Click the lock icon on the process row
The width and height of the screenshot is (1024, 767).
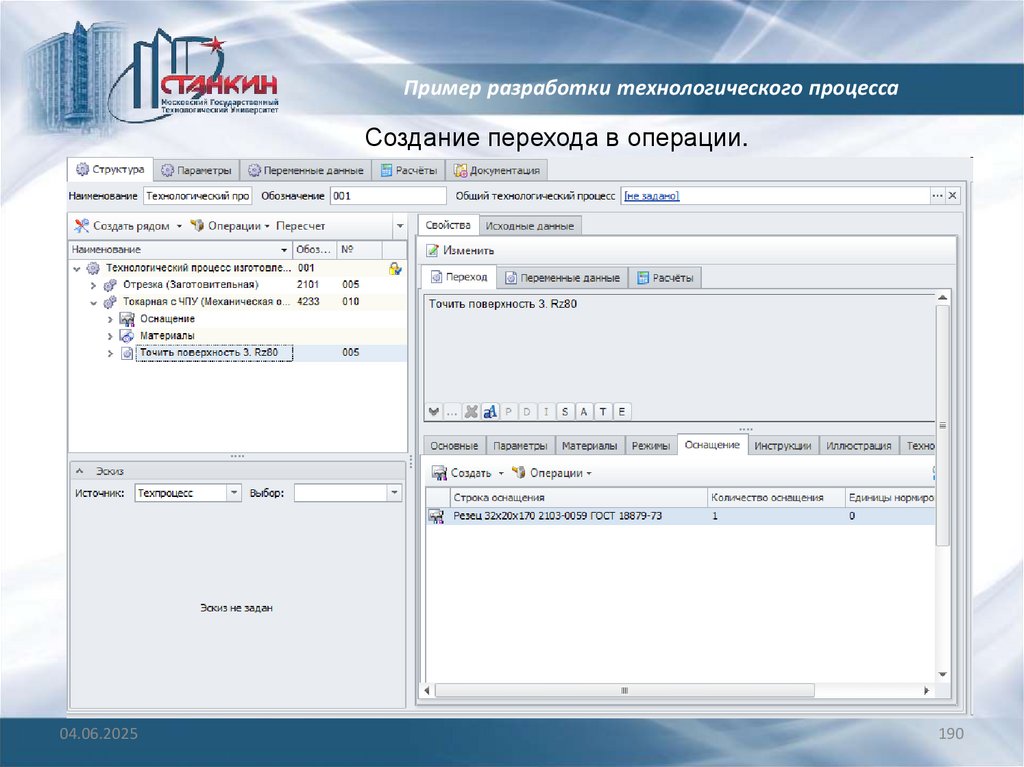coord(395,269)
